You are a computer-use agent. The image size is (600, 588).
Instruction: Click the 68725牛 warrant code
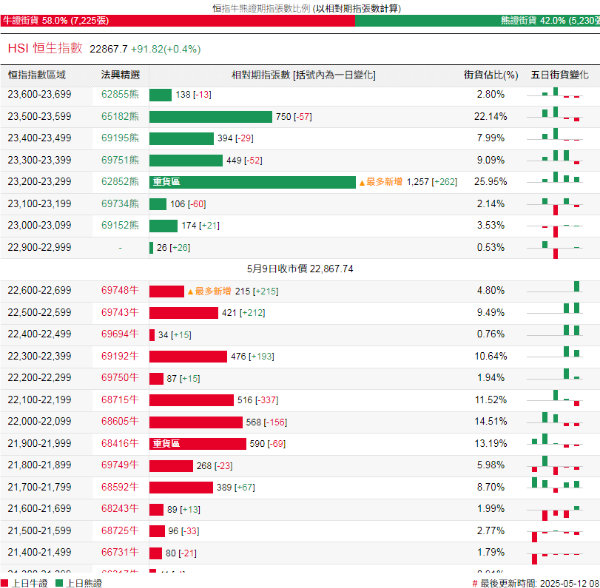pos(120,531)
